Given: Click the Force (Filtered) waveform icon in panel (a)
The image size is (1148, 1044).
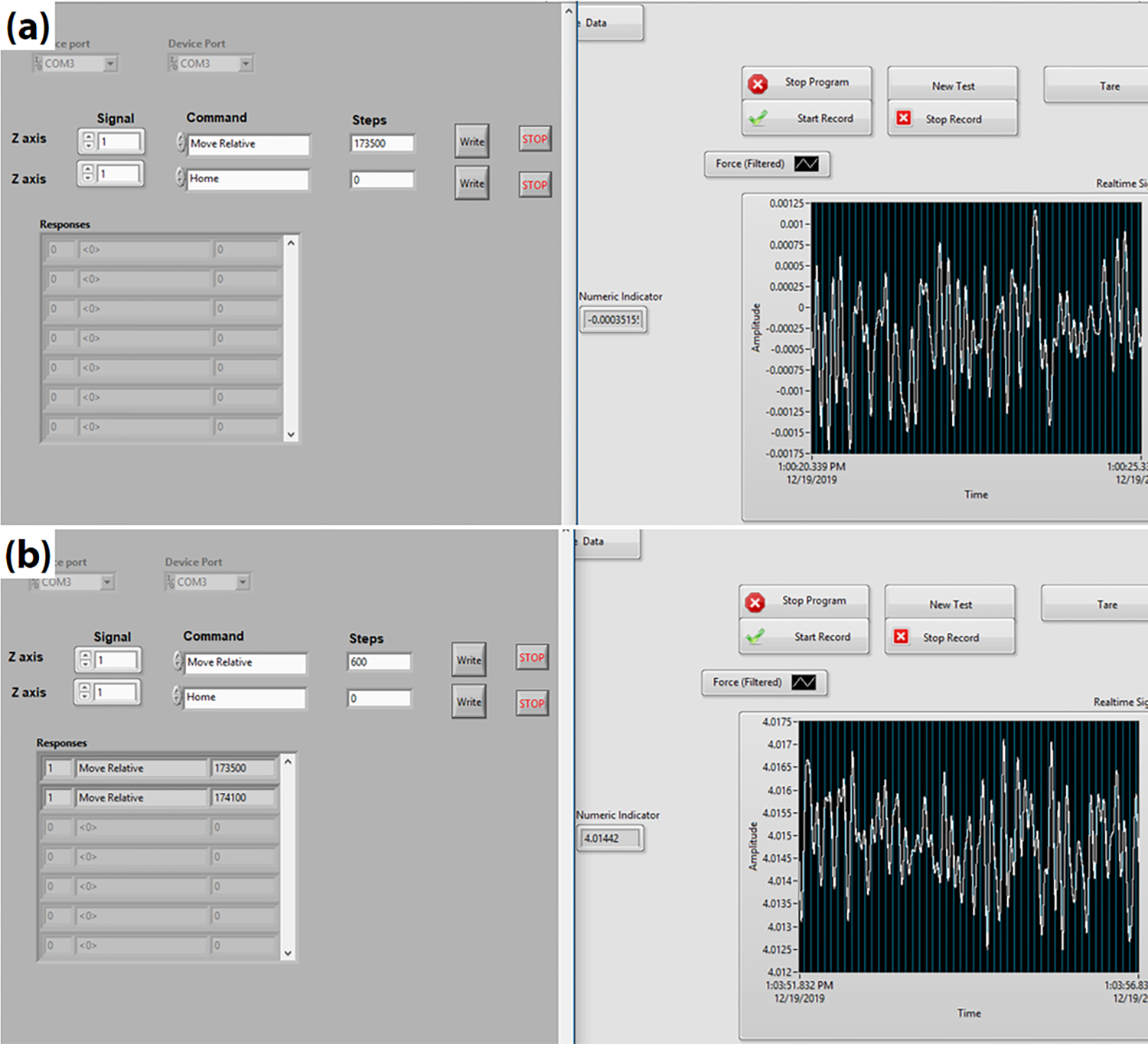Looking at the screenshot, I should pyautogui.click(x=806, y=164).
